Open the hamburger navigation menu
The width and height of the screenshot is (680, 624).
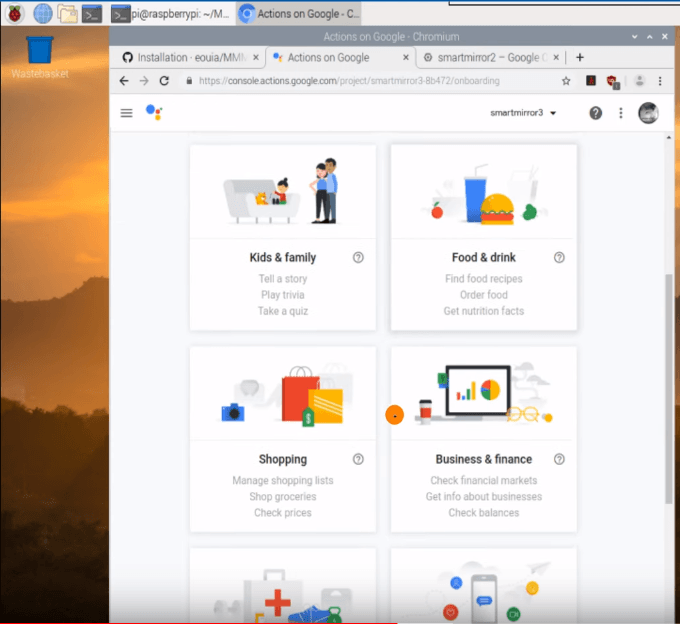click(126, 113)
